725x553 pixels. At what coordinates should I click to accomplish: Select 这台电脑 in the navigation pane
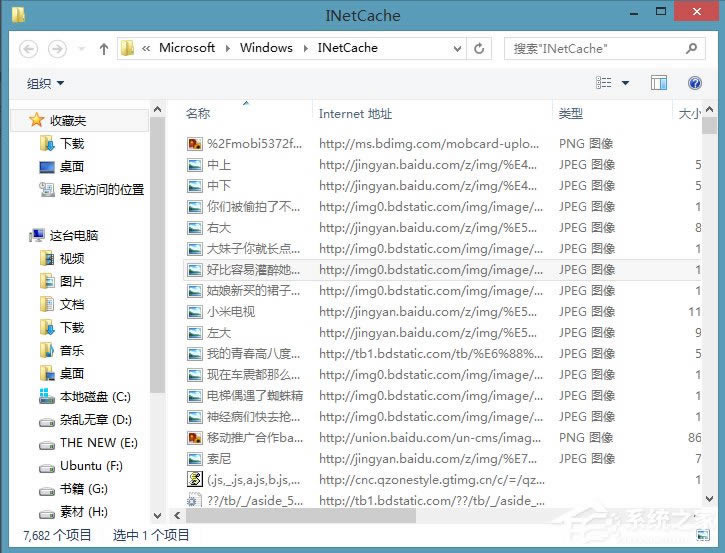point(74,236)
